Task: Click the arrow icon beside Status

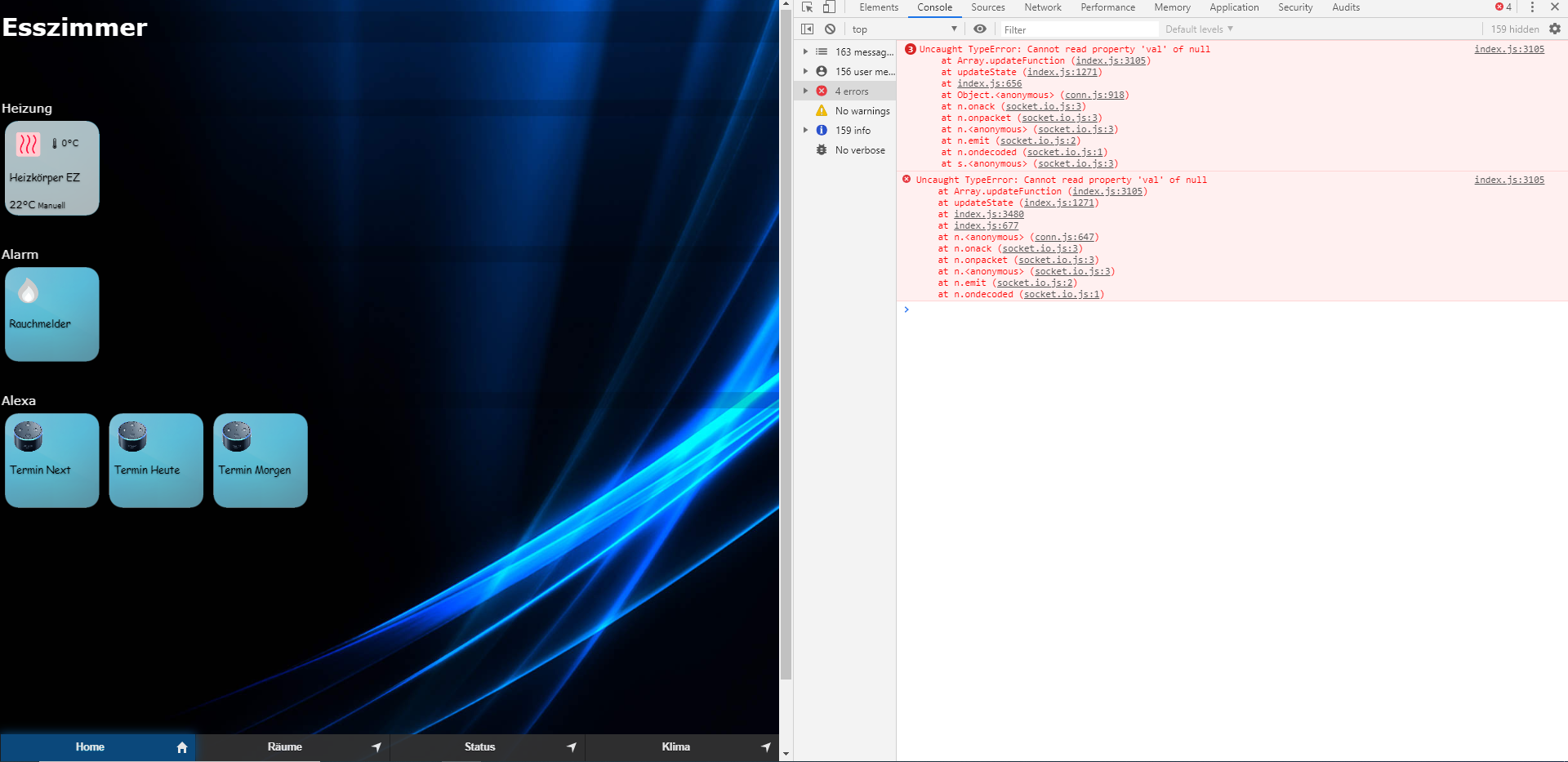Action: click(572, 747)
